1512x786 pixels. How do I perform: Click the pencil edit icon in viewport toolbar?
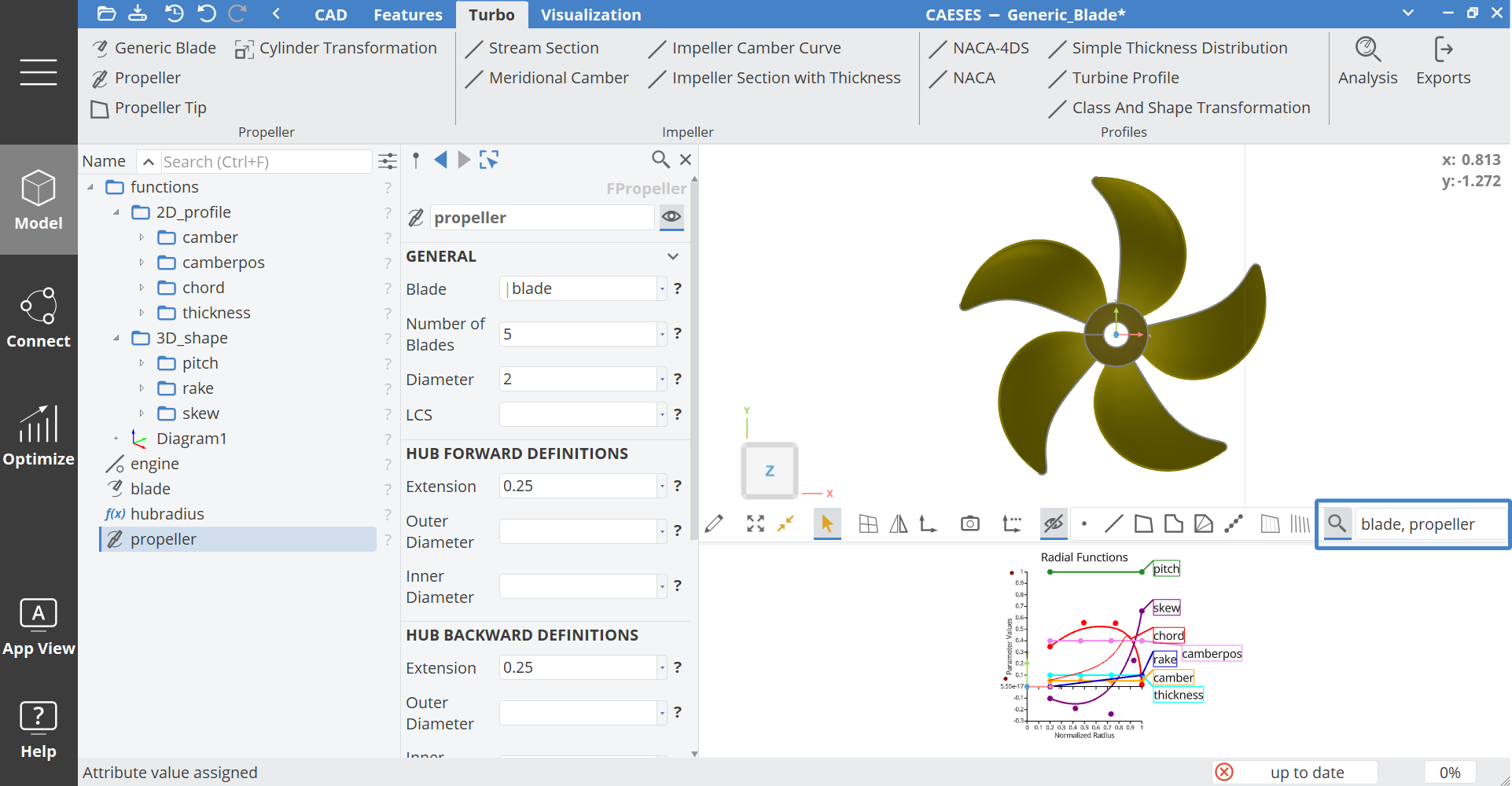[x=714, y=524]
